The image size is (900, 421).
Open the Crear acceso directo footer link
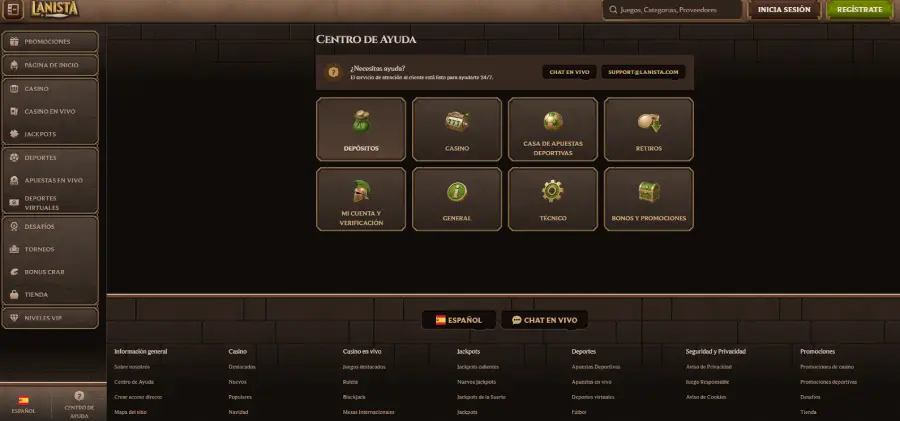[138, 397]
